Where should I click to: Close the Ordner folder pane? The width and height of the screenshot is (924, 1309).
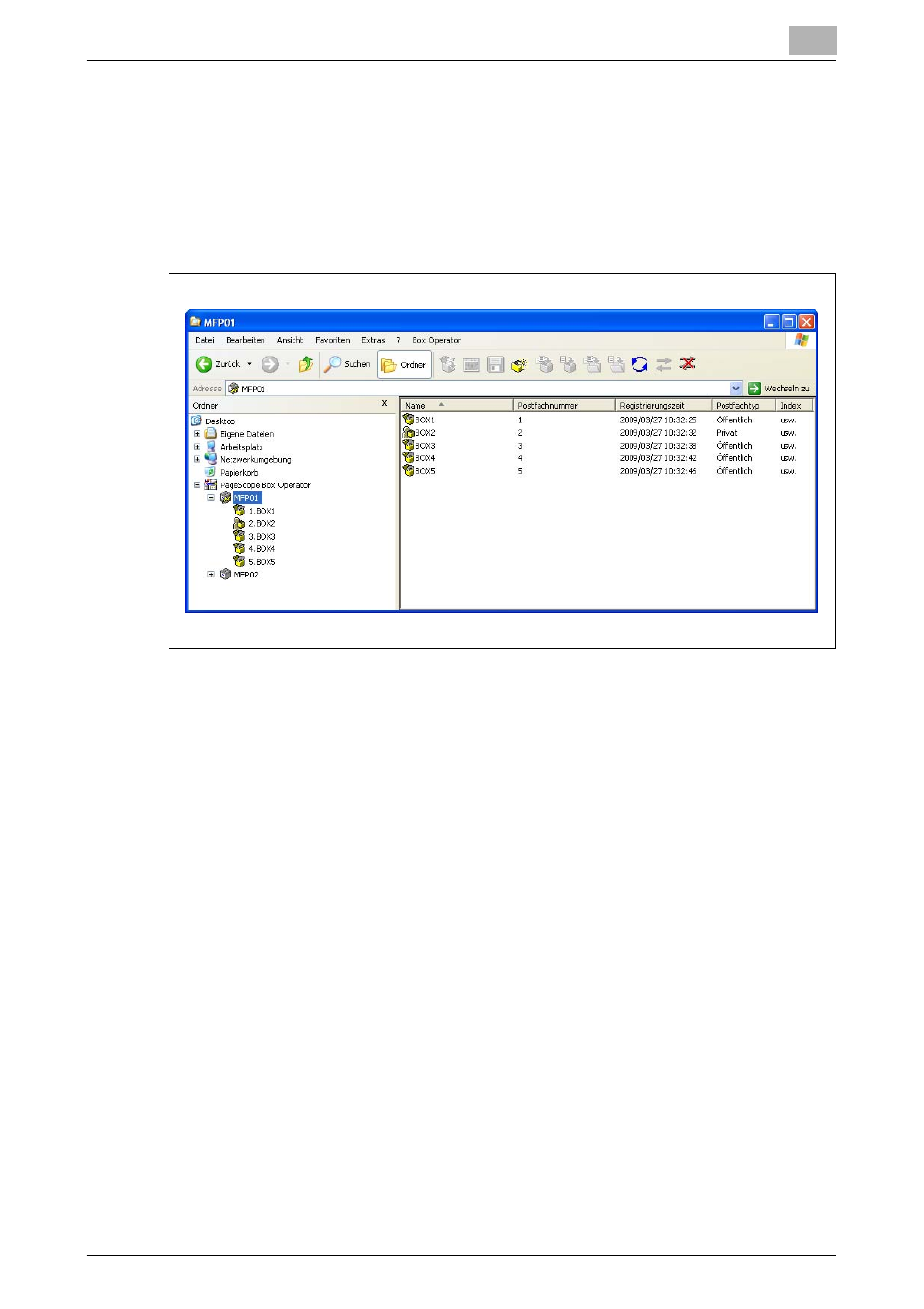tap(385, 404)
